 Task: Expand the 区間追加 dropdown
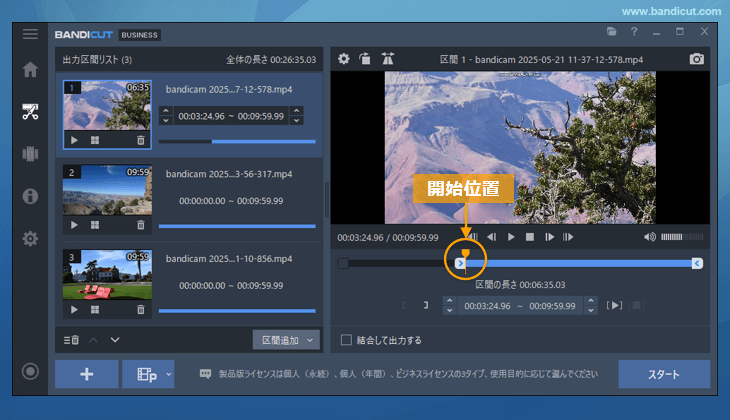[x=310, y=340]
